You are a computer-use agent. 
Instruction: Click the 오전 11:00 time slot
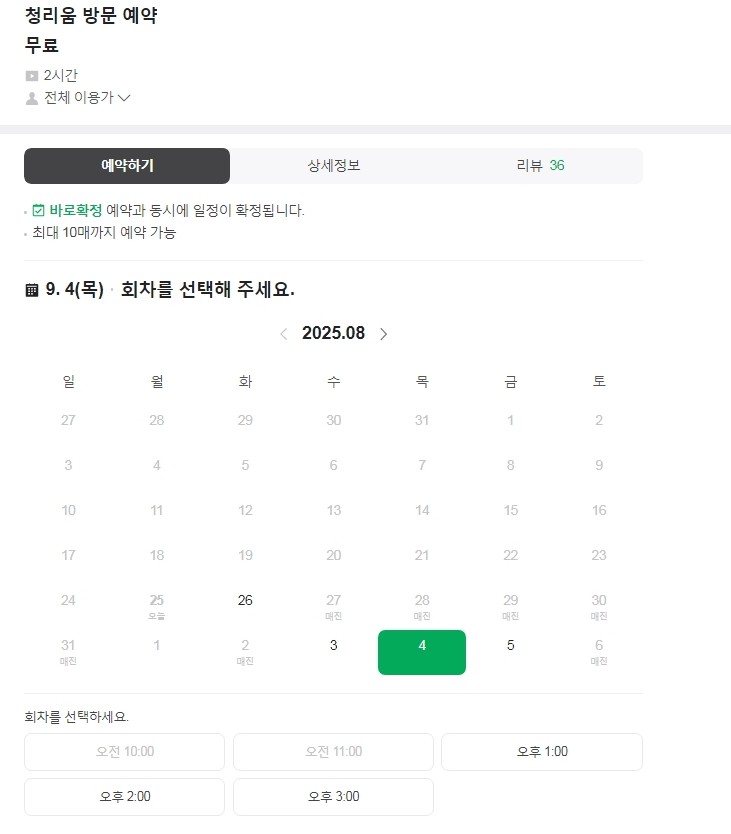click(x=333, y=752)
